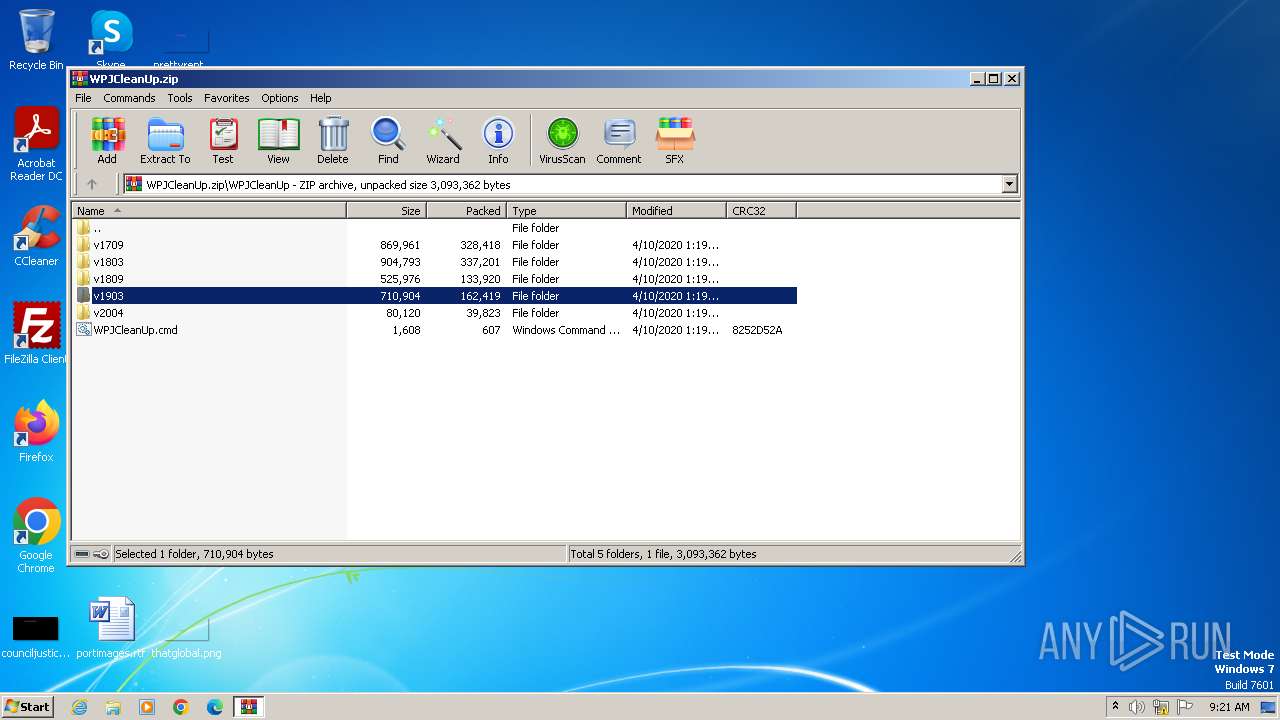Sort by Type column header
Viewport: 1280px width, 720px height.
tap(567, 211)
